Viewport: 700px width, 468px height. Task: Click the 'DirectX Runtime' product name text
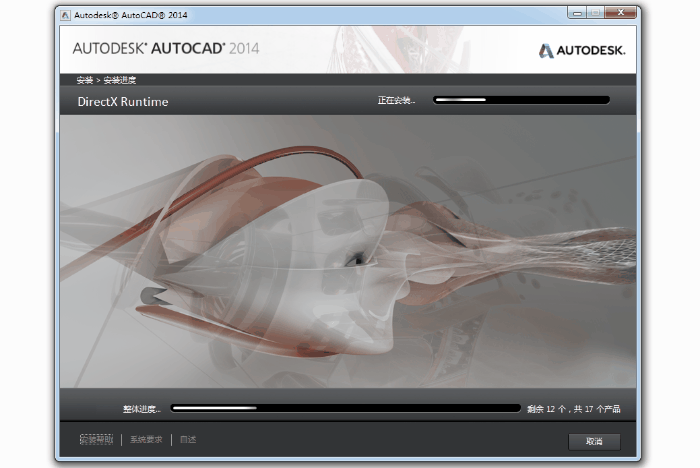point(123,101)
